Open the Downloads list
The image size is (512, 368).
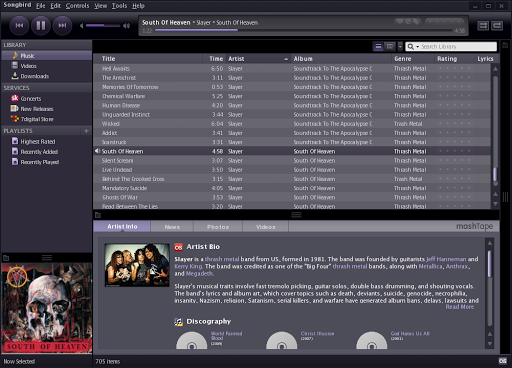coord(47,76)
